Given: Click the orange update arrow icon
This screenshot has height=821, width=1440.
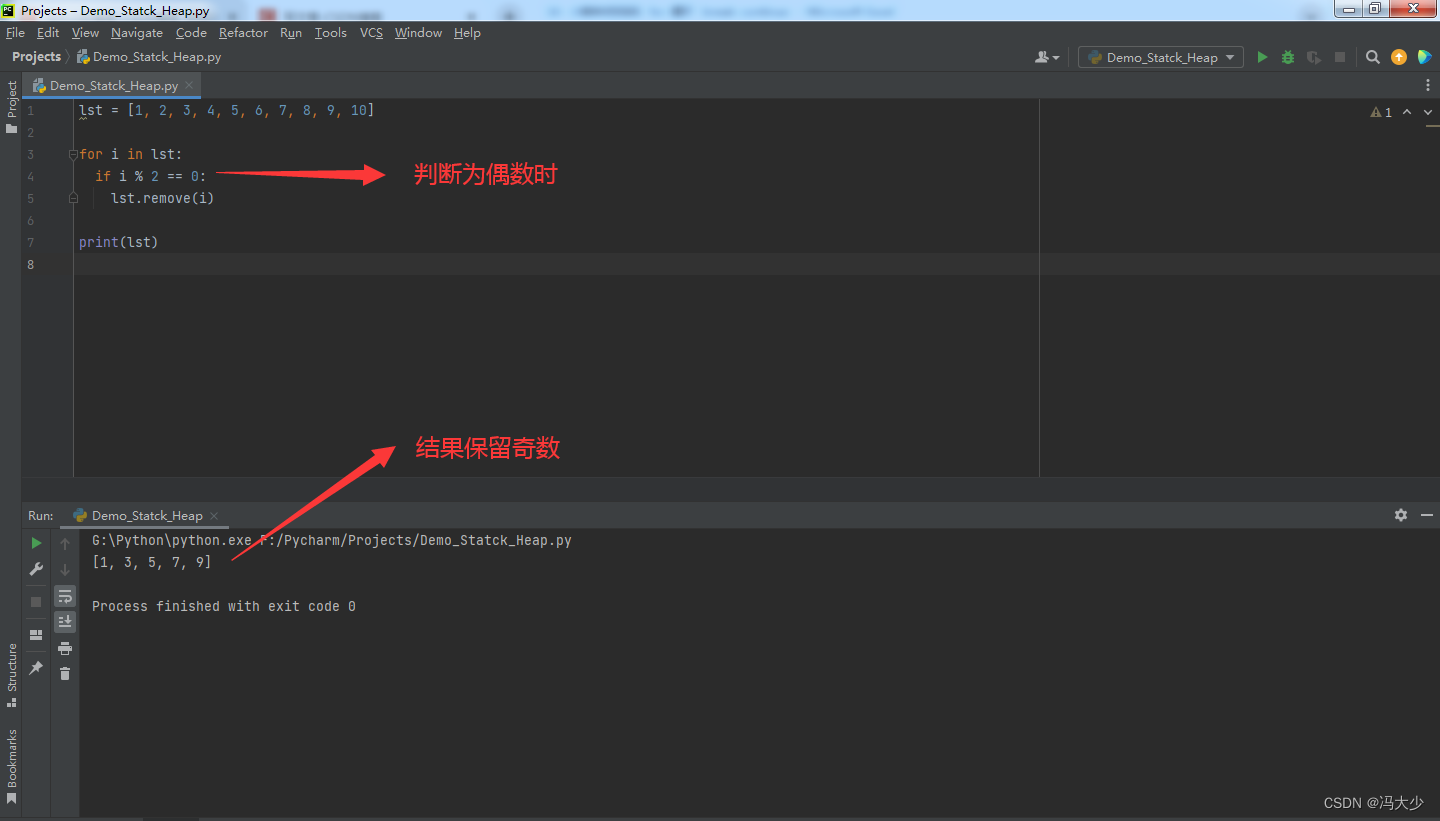Looking at the screenshot, I should pos(1399,57).
